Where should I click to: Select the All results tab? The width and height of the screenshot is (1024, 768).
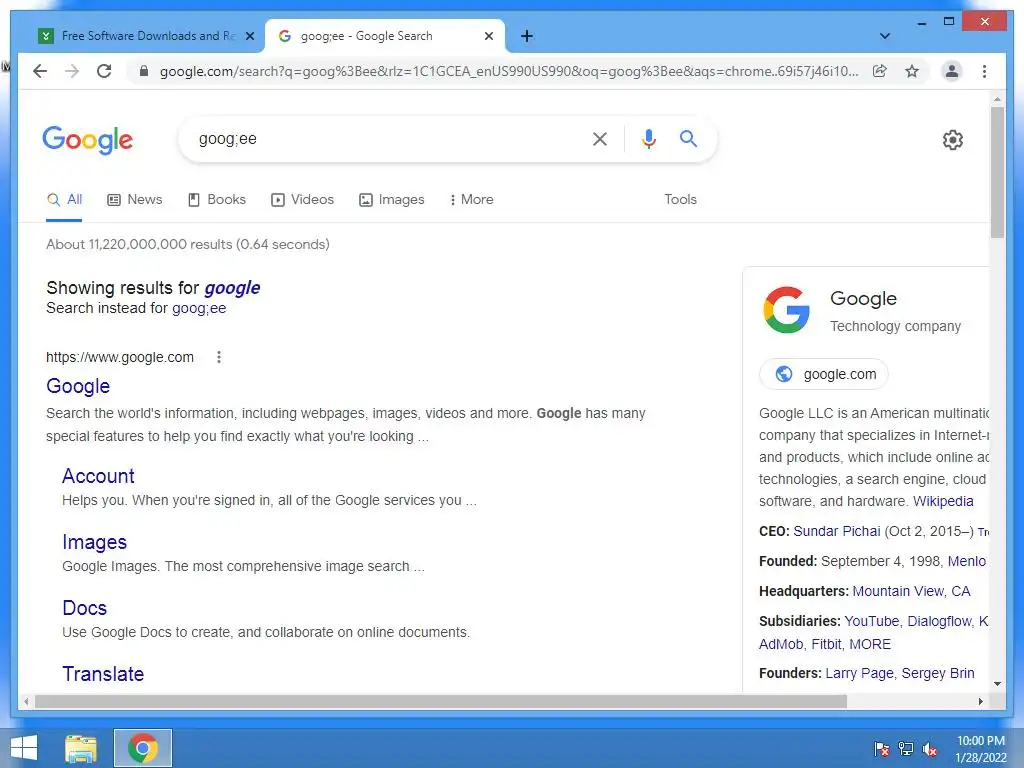pos(65,200)
